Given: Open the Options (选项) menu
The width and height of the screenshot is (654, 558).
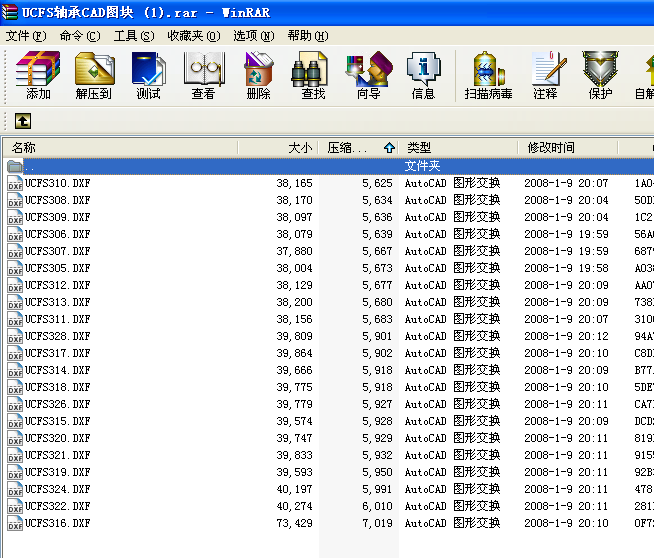Looking at the screenshot, I should click(254, 36).
